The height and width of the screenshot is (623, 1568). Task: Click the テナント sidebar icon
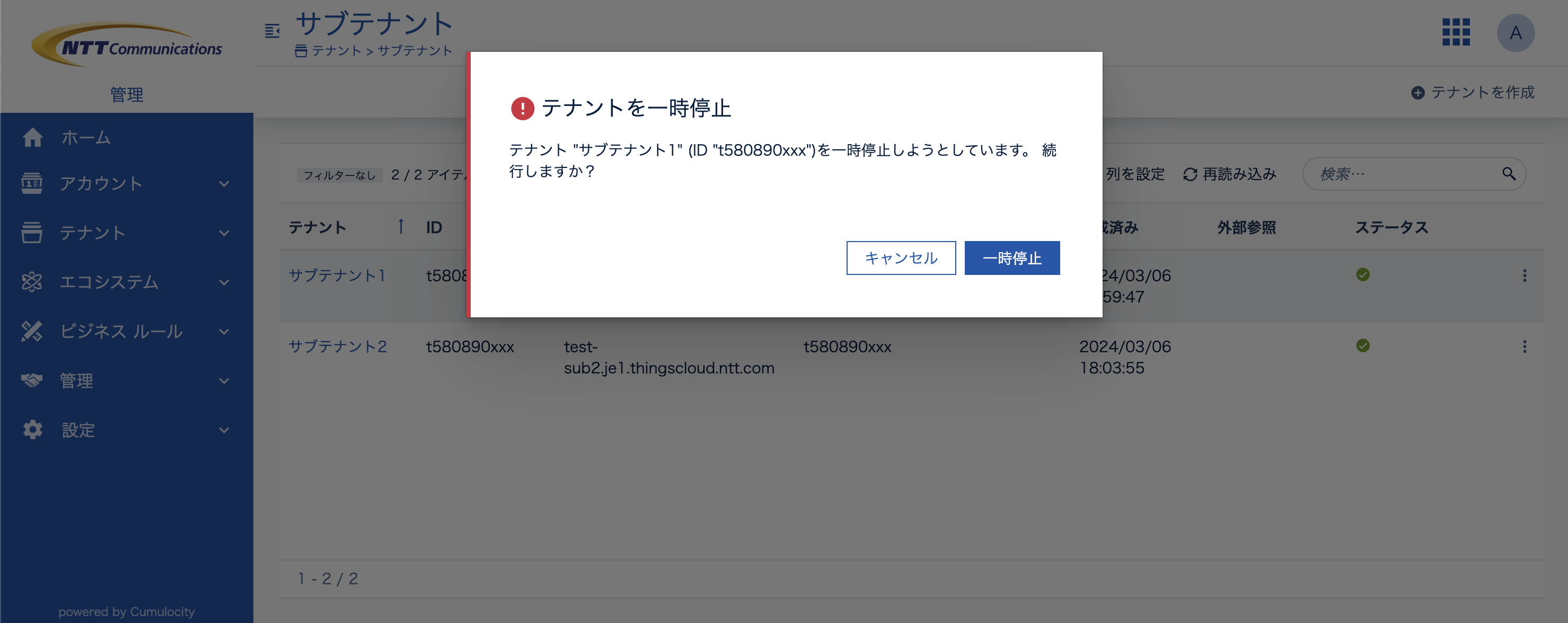[x=32, y=233]
